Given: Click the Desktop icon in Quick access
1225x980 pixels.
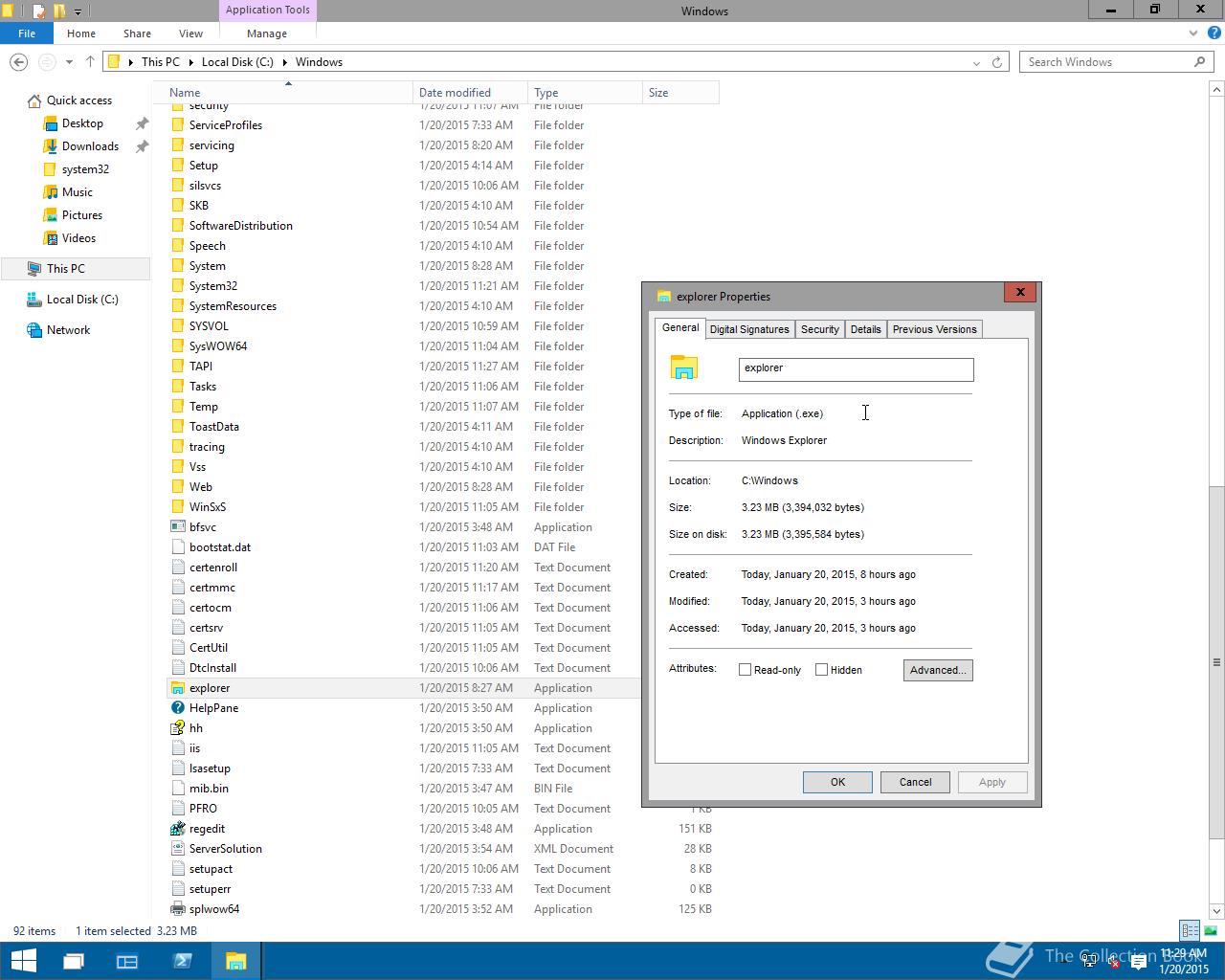Looking at the screenshot, I should tap(51, 123).
